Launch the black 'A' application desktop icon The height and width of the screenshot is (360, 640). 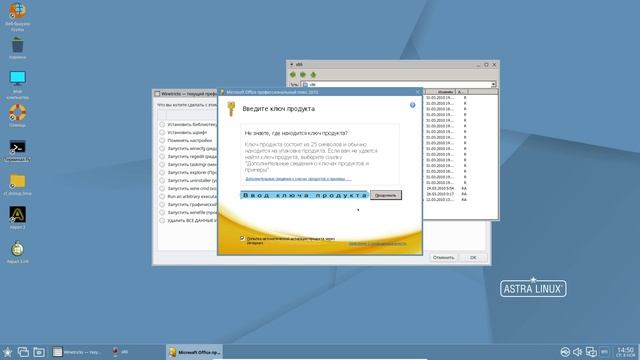(x=17, y=215)
